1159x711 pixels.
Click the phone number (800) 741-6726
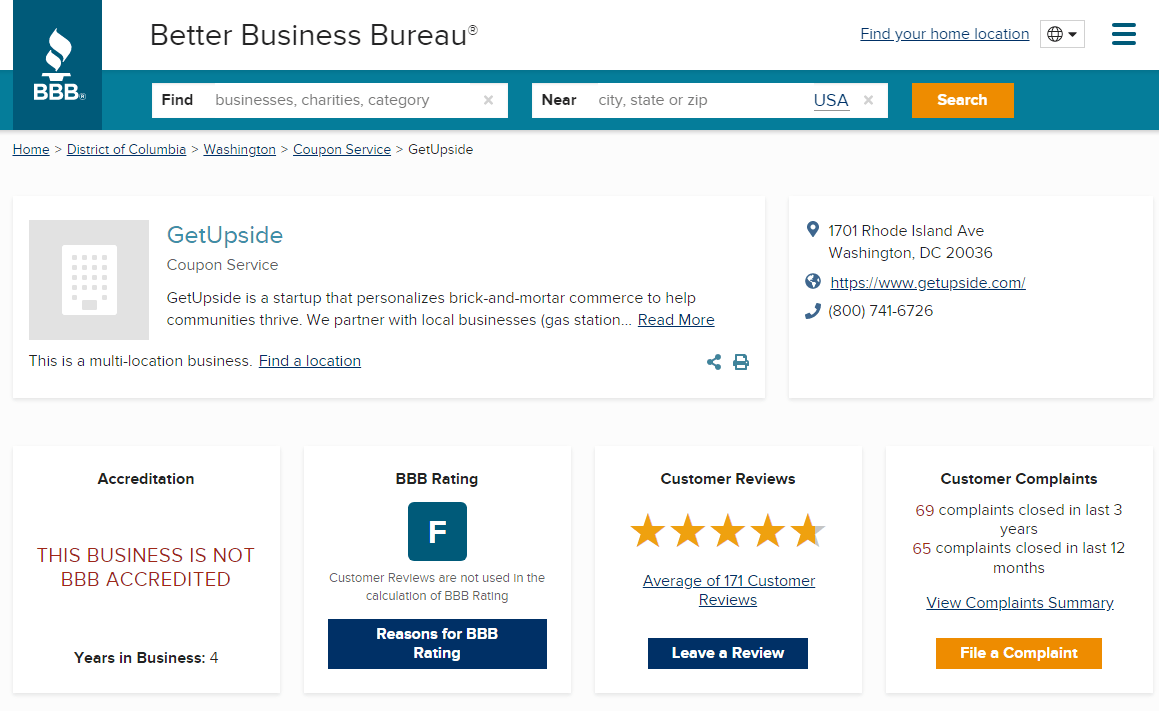pyautogui.click(x=880, y=311)
